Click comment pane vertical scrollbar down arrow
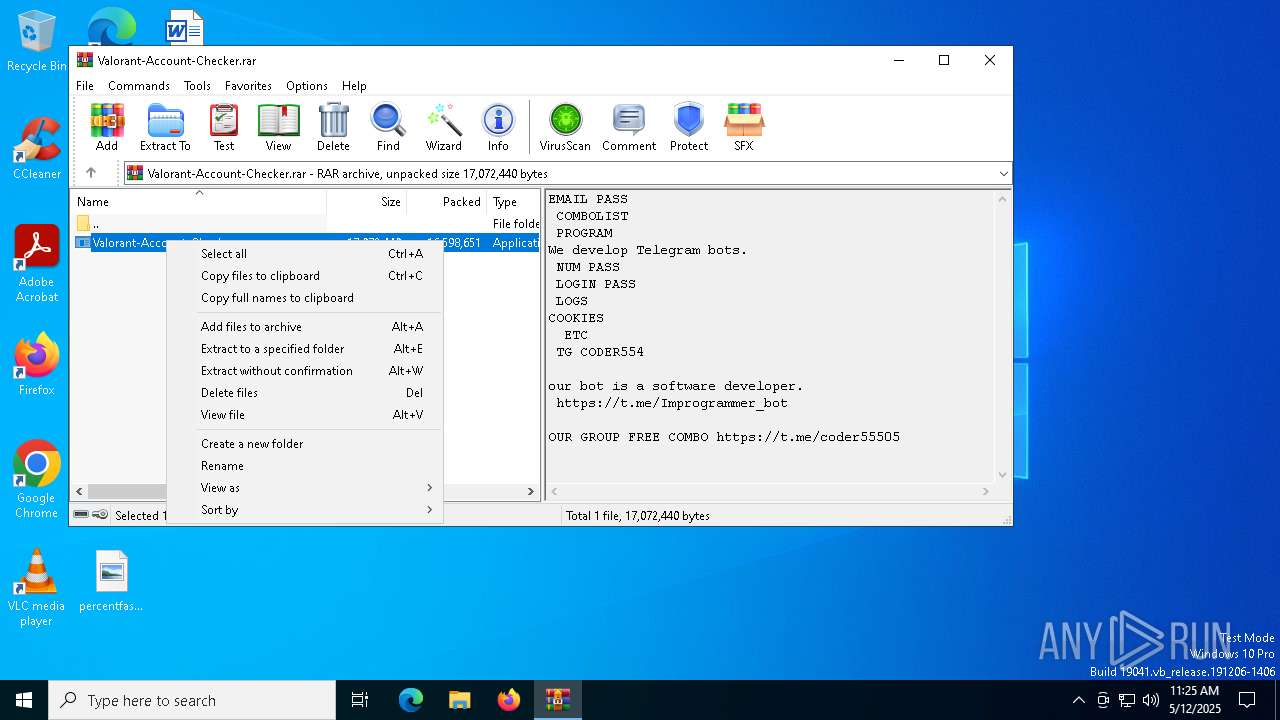Image resolution: width=1280 pixels, height=720 pixels. 1003,475
